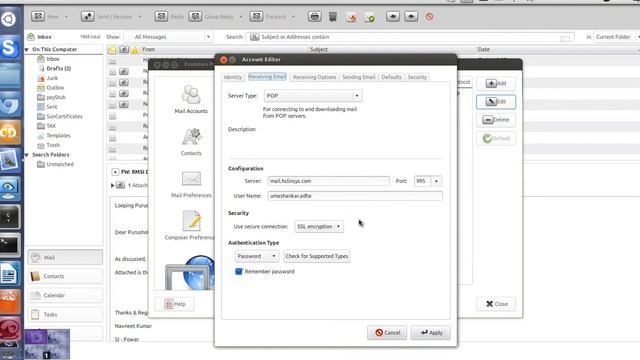Image resolution: width=640 pixels, height=360 pixels.
Task: Click Check for Supported Types button
Action: coord(317,256)
